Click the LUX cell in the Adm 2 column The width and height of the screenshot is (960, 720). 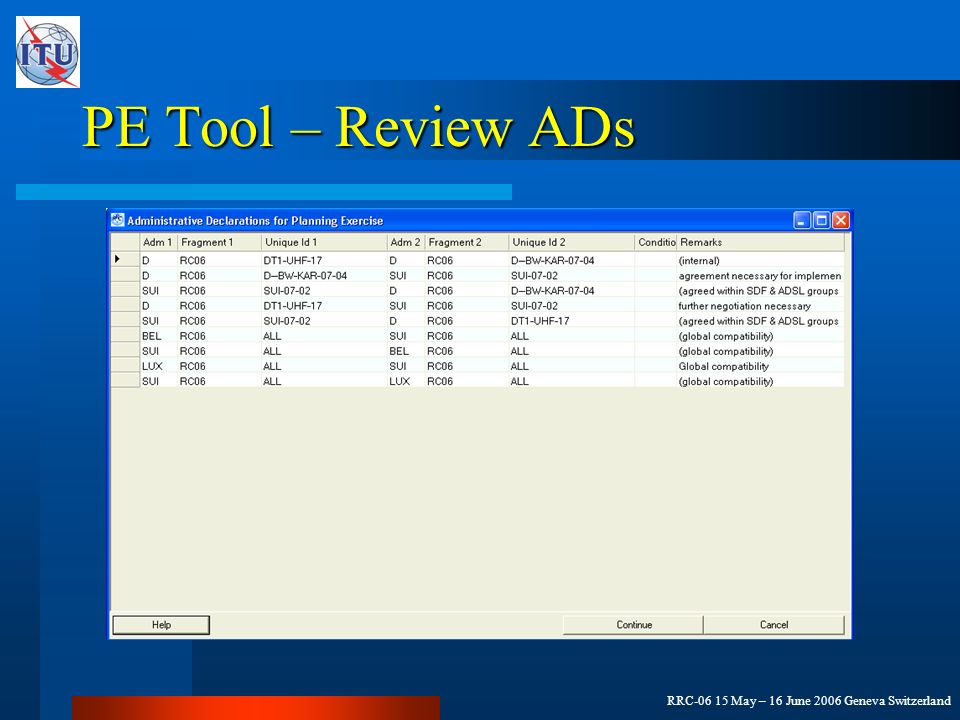pos(406,381)
